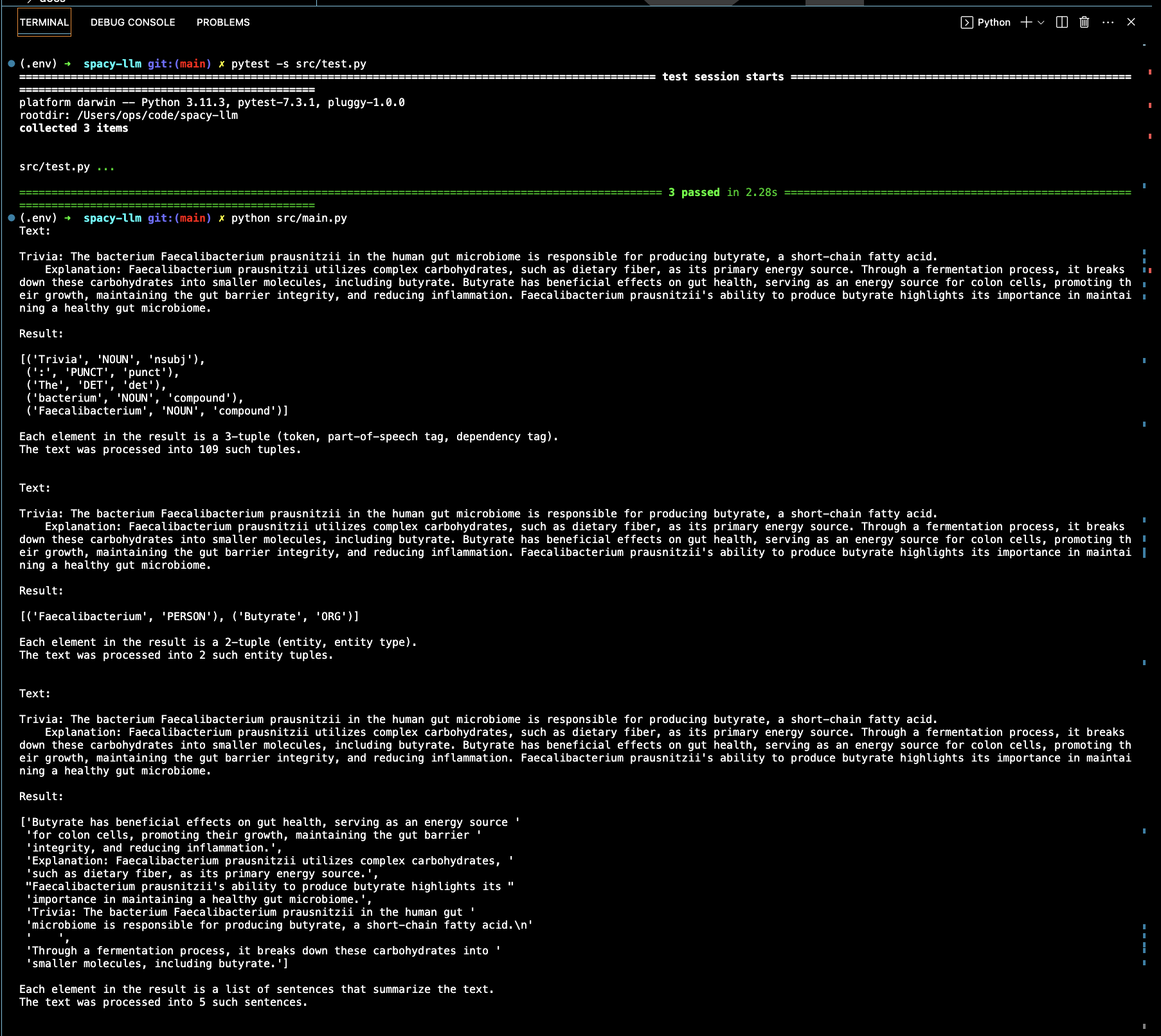The image size is (1161, 1036).
Task: Click 'collected 3 items' text
Action: coord(74,128)
